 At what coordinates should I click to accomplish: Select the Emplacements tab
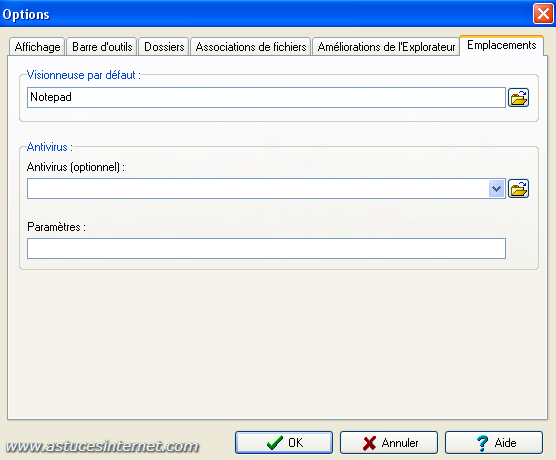point(501,45)
